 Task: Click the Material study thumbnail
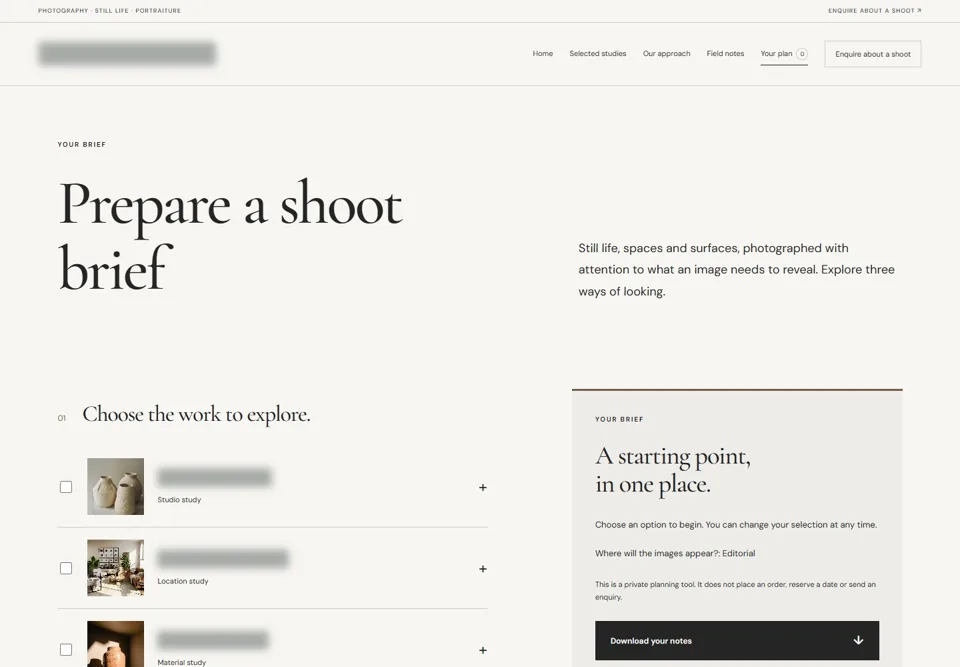(x=115, y=644)
